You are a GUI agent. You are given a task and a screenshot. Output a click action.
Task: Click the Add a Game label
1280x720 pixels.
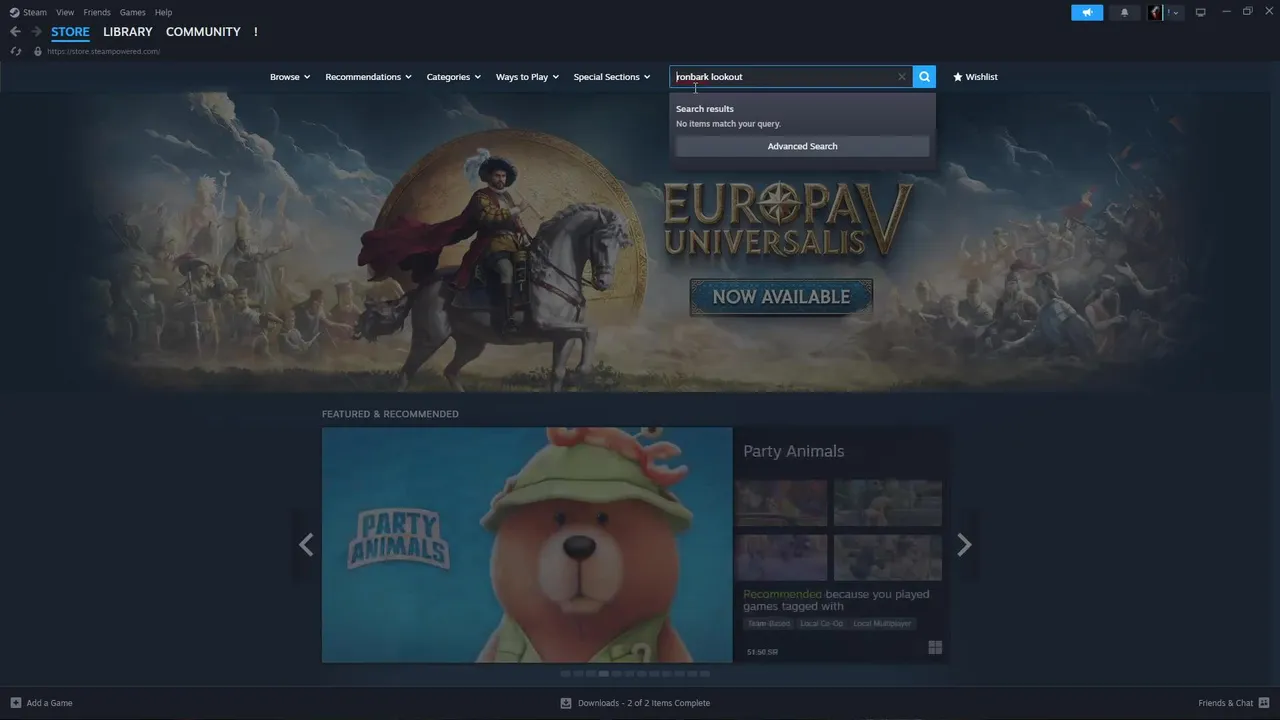[x=49, y=703]
